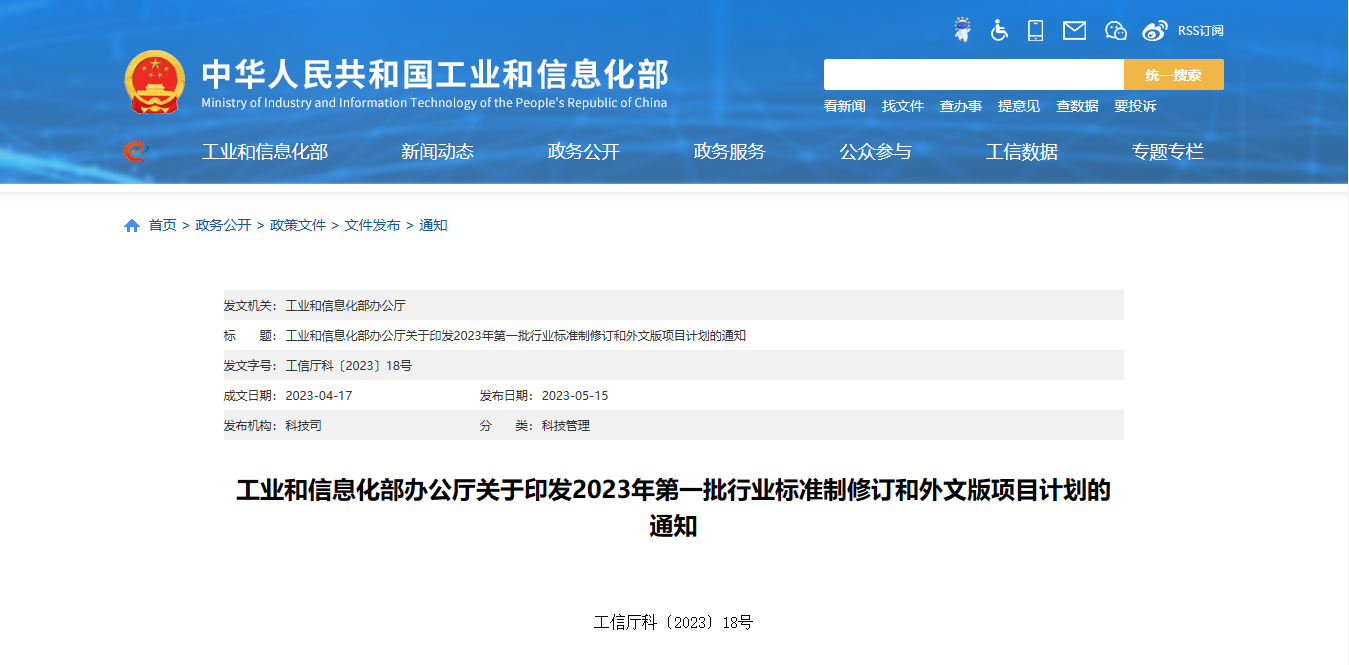Screen dimensions: 1349x665
Task: Click the 要投诉 quick link
Action: [1135, 106]
